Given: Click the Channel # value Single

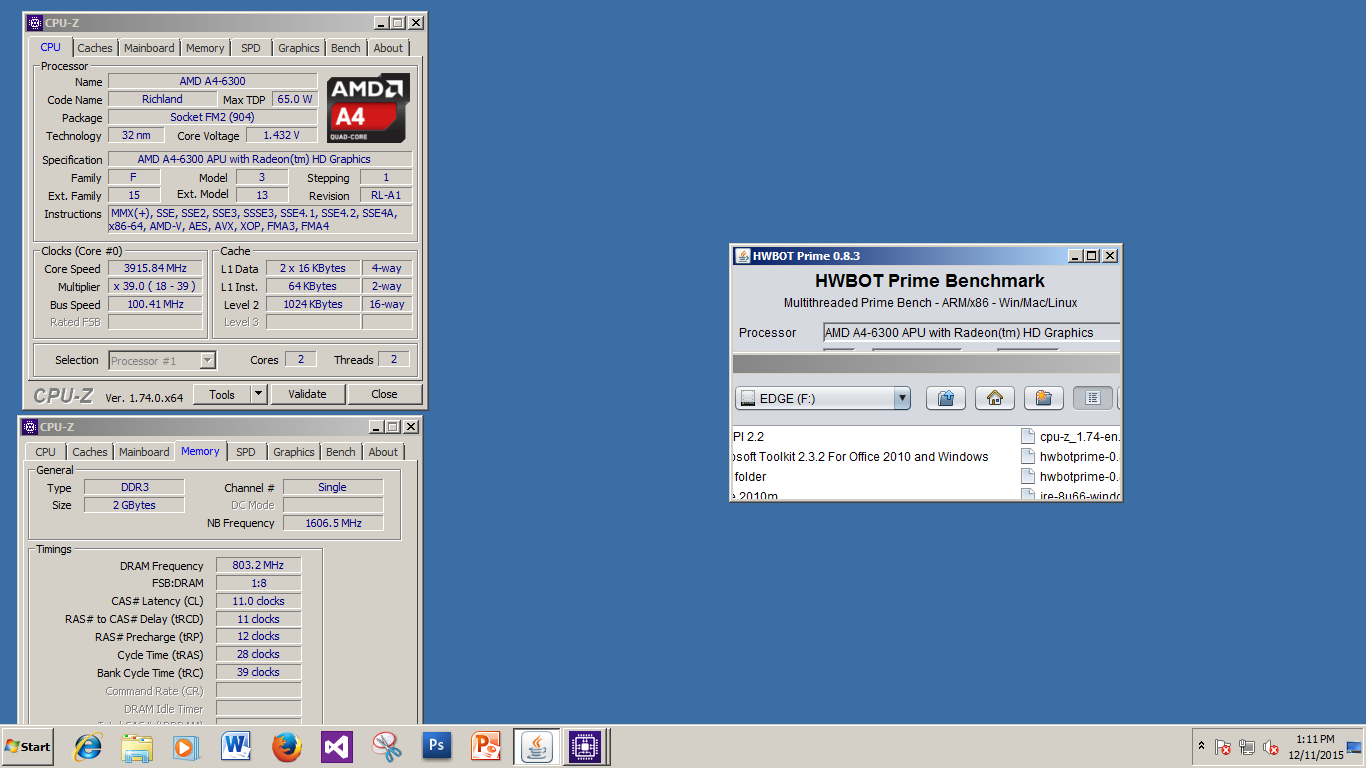Looking at the screenshot, I should click(x=333, y=487).
